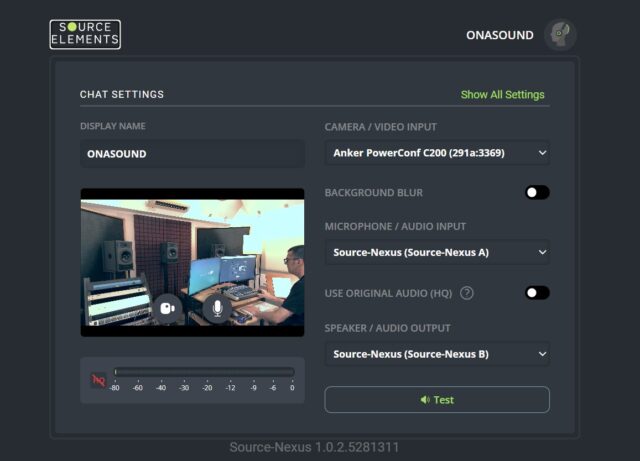Click the audio level meter bar
Image resolution: width=640 pixels, height=461 pixels.
coord(204,372)
